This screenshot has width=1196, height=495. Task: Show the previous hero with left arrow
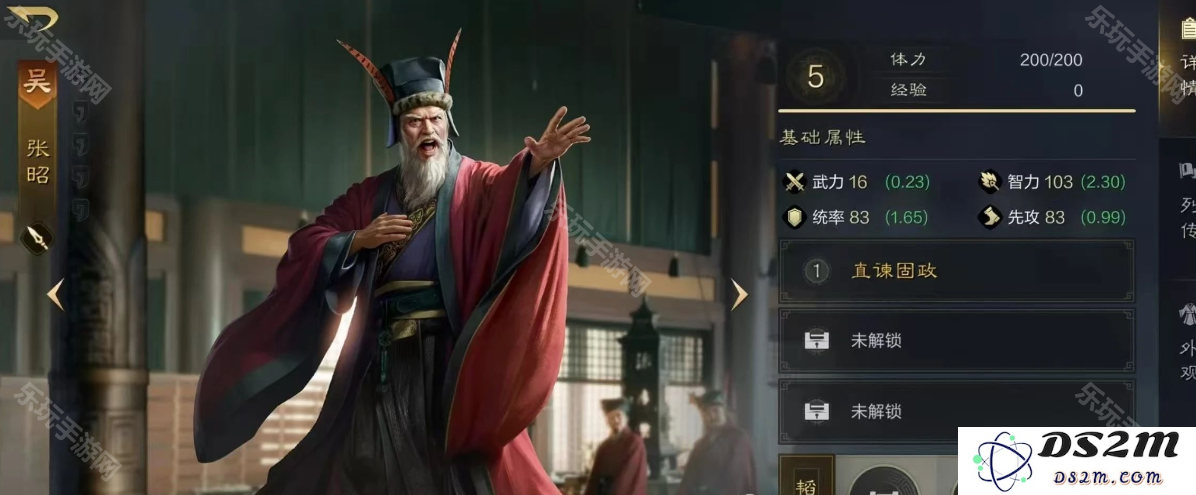(55, 294)
